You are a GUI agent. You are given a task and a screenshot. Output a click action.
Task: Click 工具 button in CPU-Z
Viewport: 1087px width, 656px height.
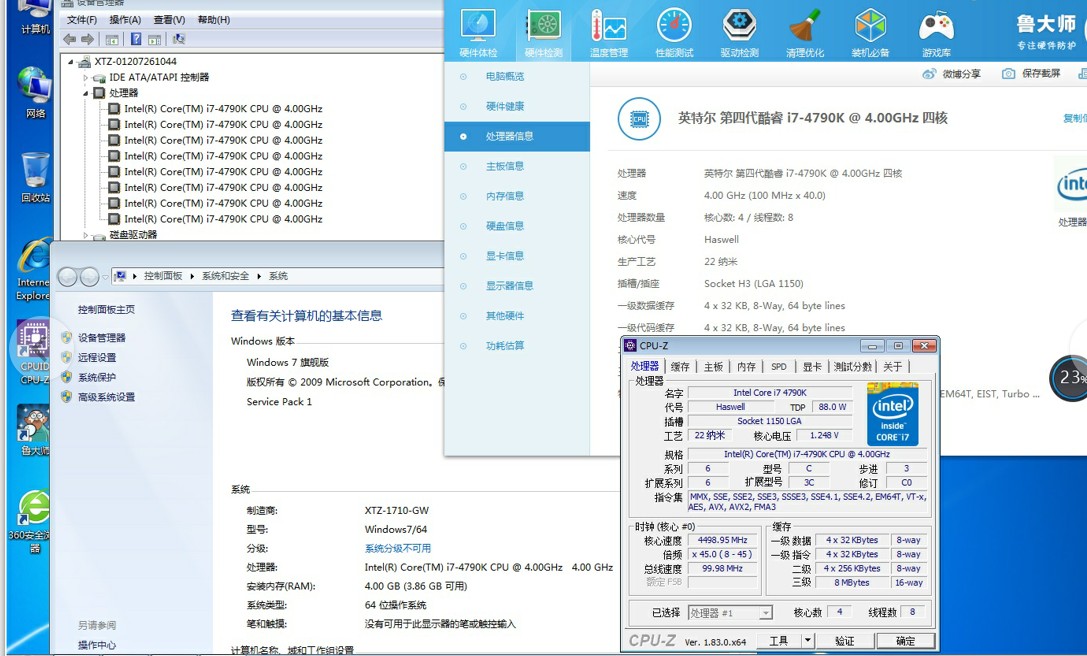coord(779,641)
